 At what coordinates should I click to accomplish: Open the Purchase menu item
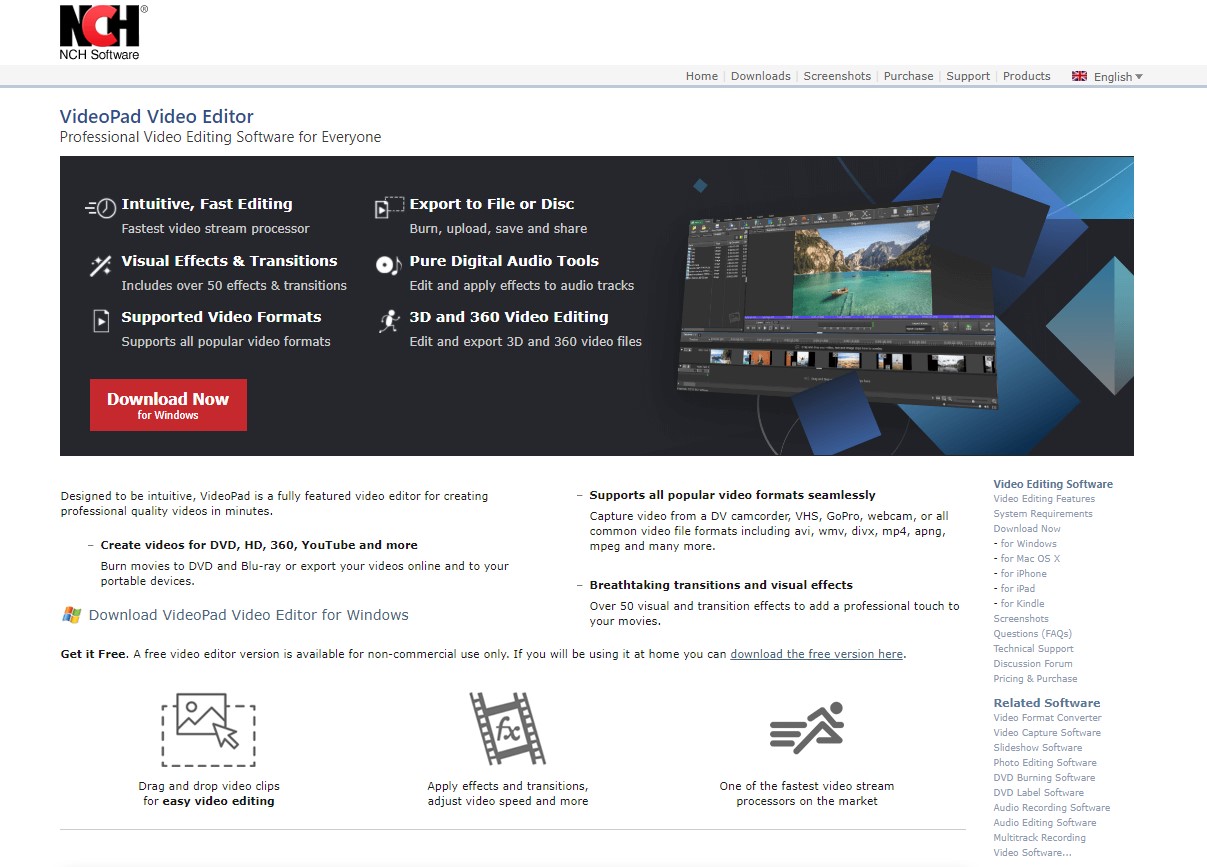[909, 76]
